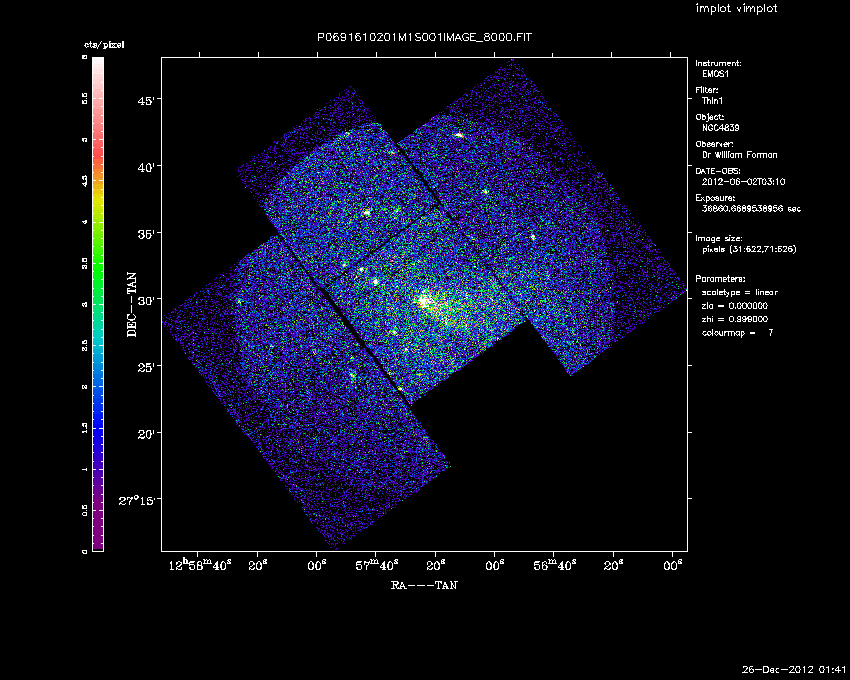
Task: Click the 'Filter:' heading
Action: click(x=707, y=90)
